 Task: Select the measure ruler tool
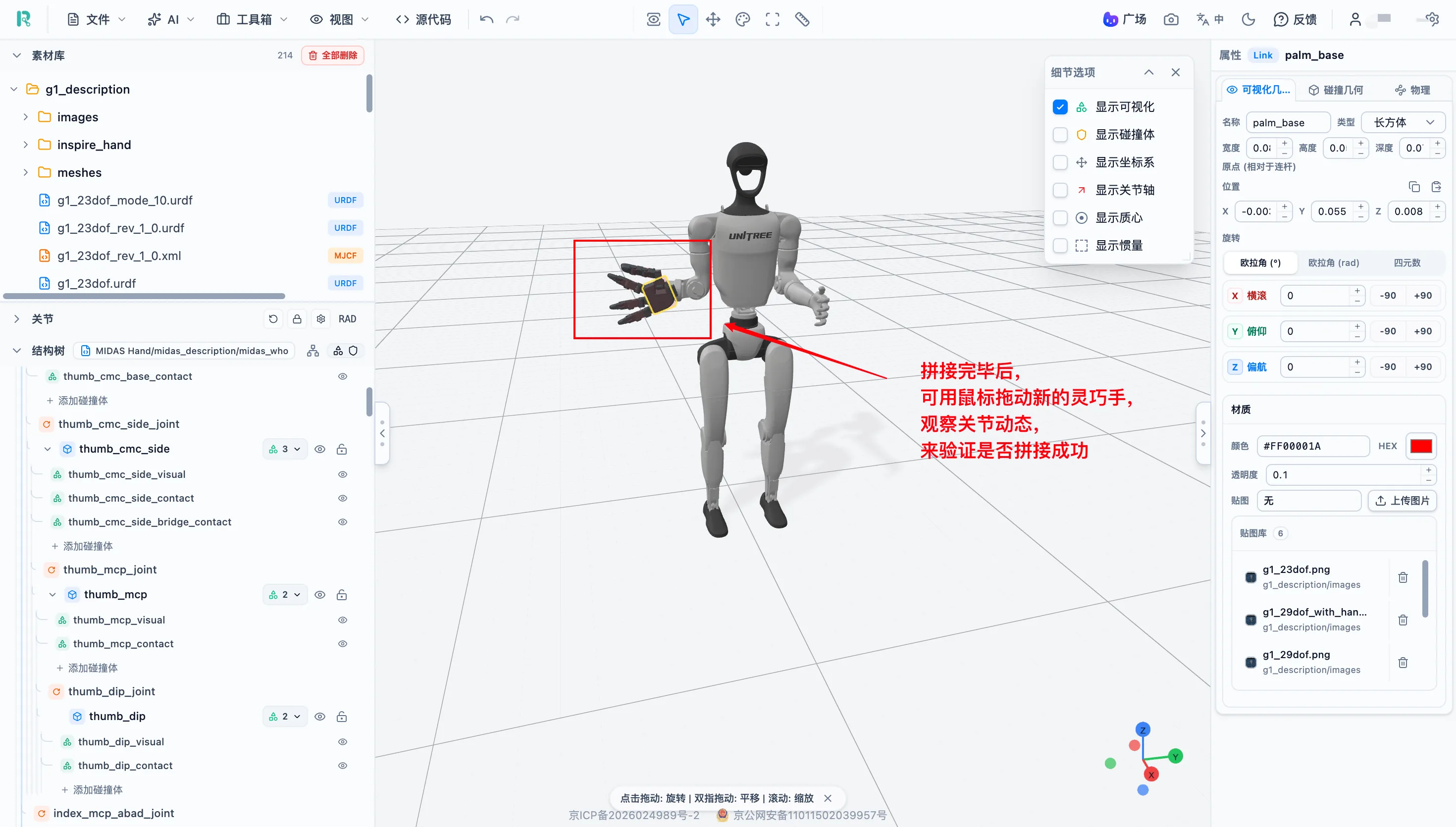point(802,19)
